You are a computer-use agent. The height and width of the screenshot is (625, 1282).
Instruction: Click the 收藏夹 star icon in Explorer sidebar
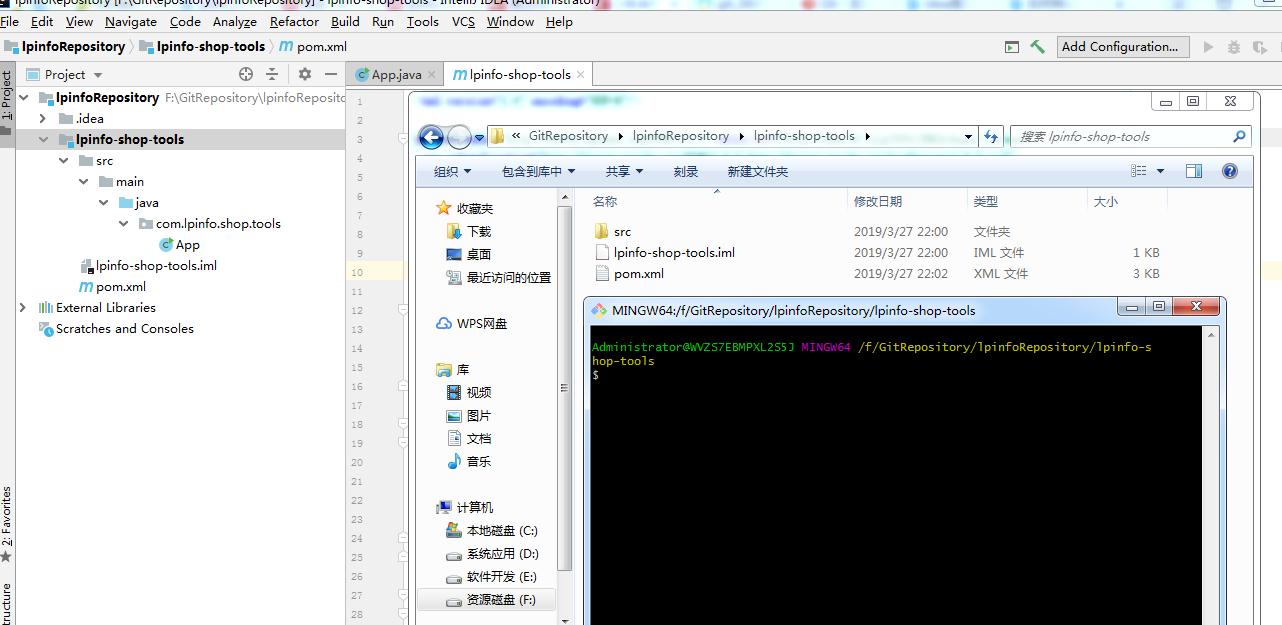(x=444, y=208)
